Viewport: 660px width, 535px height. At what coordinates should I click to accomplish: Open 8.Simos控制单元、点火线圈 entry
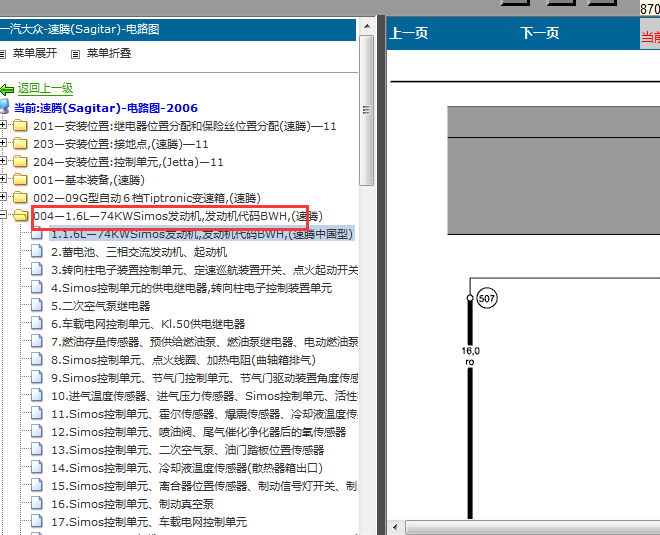(183, 360)
